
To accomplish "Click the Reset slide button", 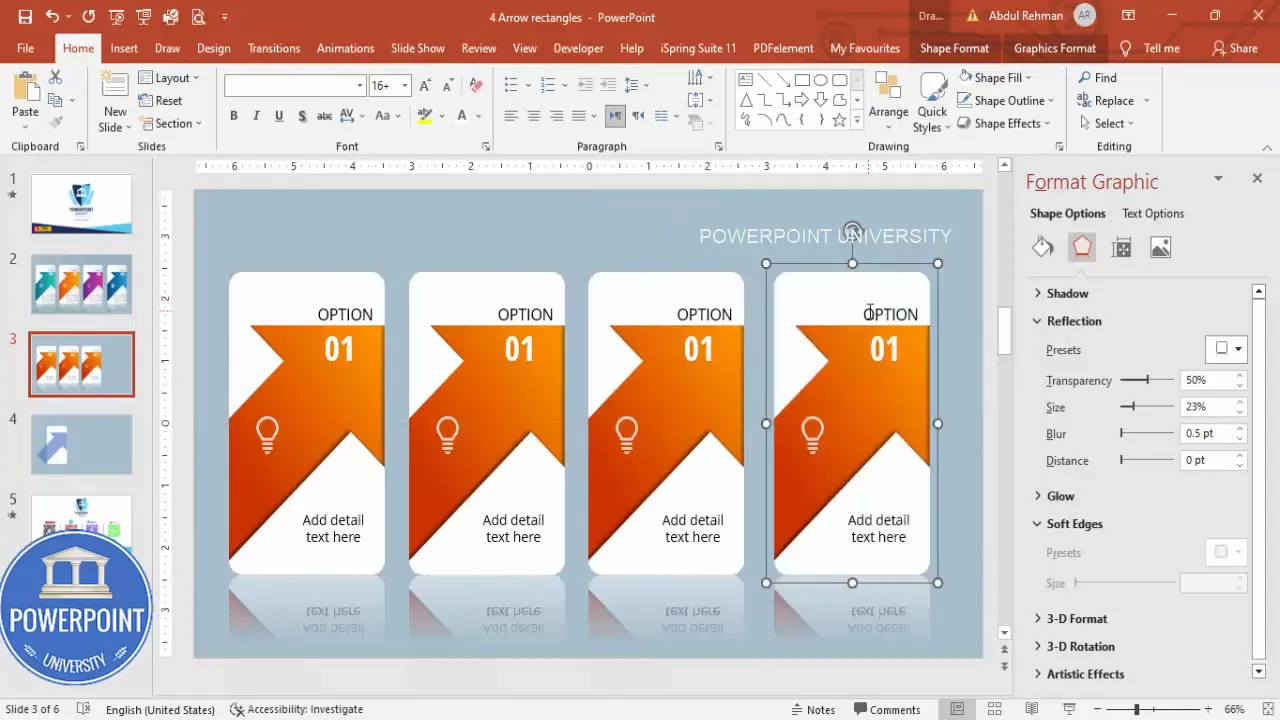I will [x=160, y=100].
